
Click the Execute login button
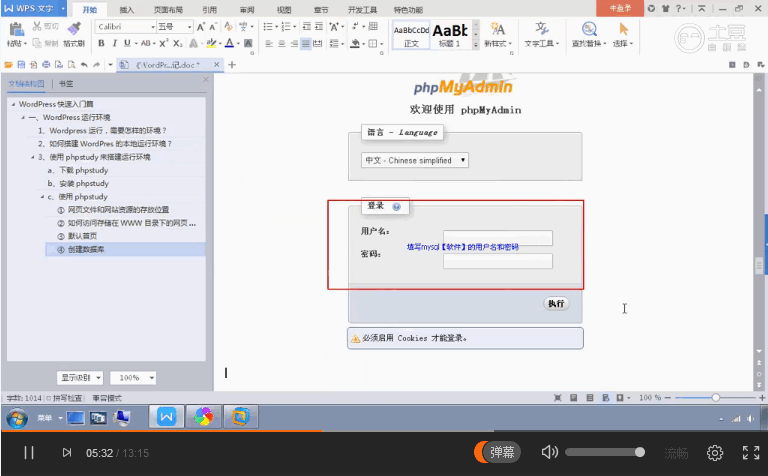pos(556,304)
